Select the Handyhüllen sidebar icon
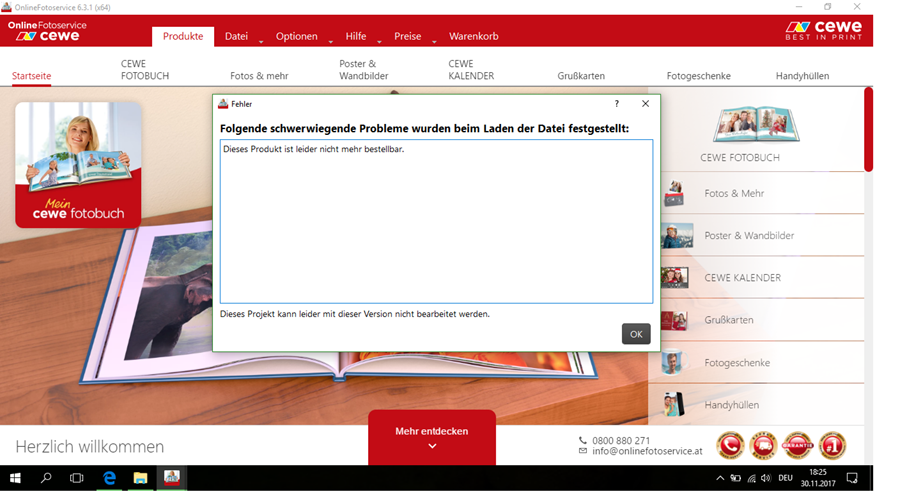 point(675,404)
